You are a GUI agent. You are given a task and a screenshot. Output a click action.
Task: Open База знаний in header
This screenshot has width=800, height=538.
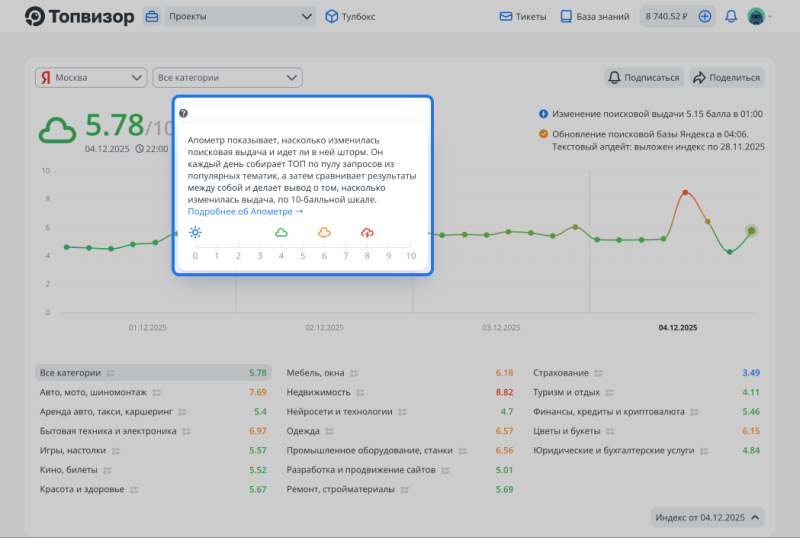click(595, 16)
